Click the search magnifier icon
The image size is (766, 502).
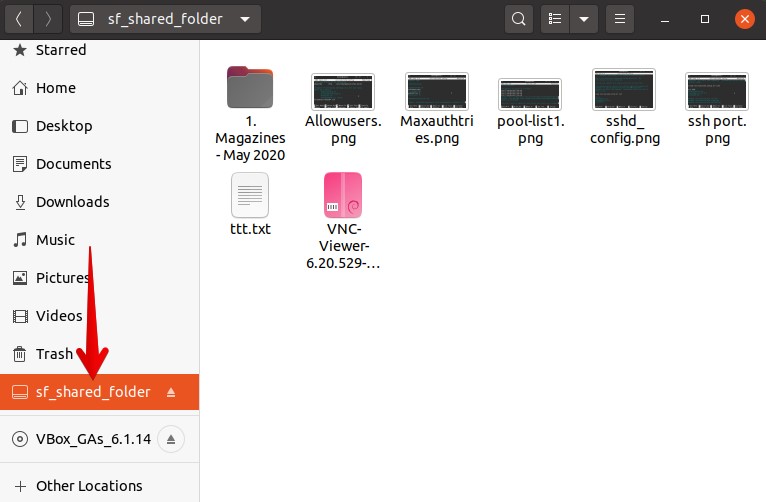click(519, 19)
